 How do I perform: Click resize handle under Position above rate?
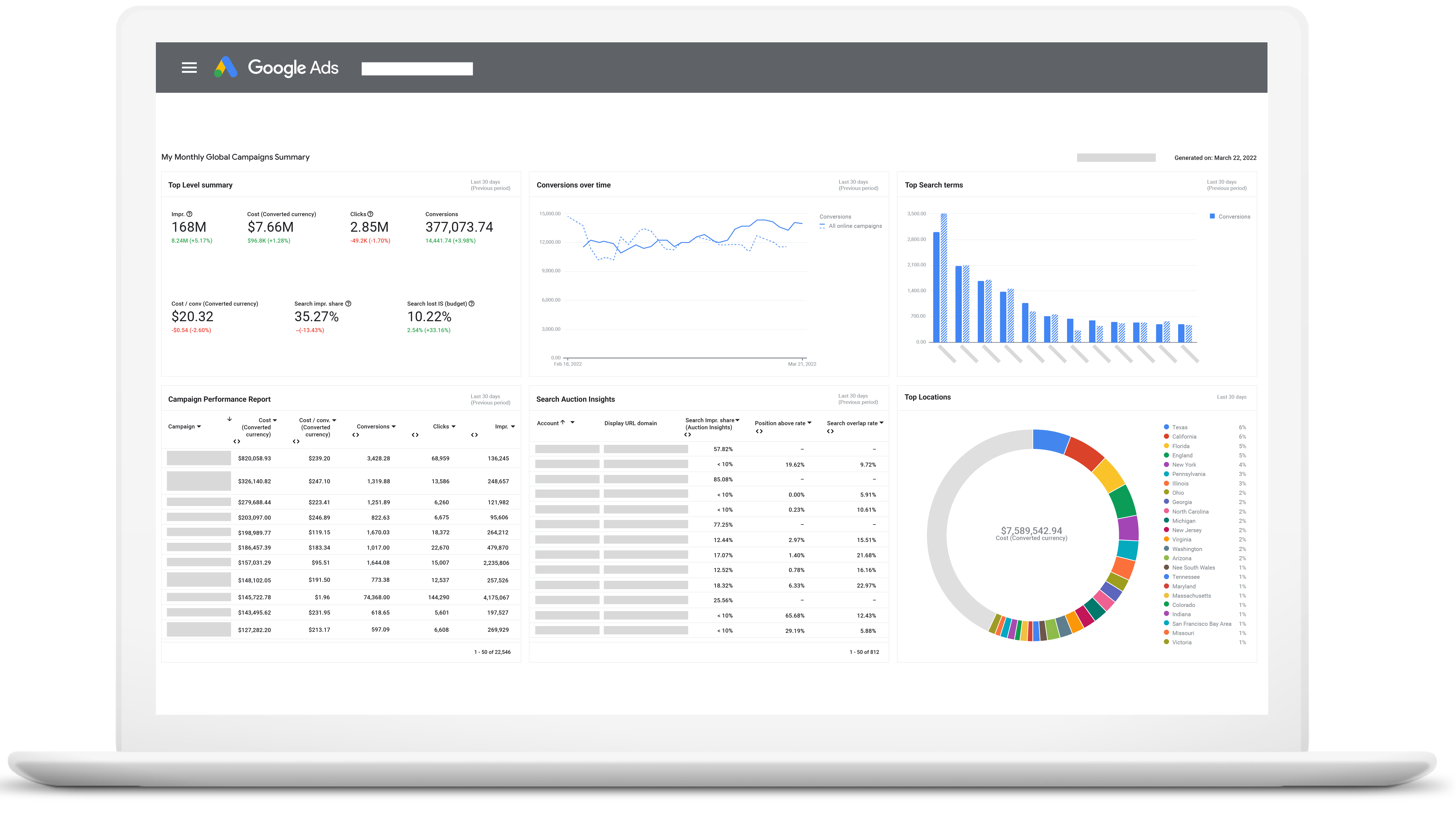759,431
